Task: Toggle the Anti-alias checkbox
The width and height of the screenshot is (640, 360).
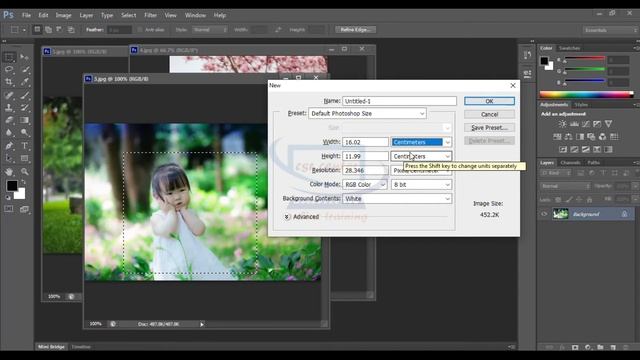Action: click(140, 30)
